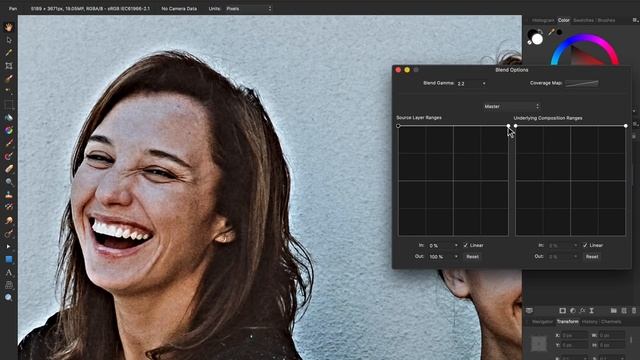The height and width of the screenshot is (360, 640).
Task: Select the Rectangular Marquee tool
Action: click(x=9, y=104)
